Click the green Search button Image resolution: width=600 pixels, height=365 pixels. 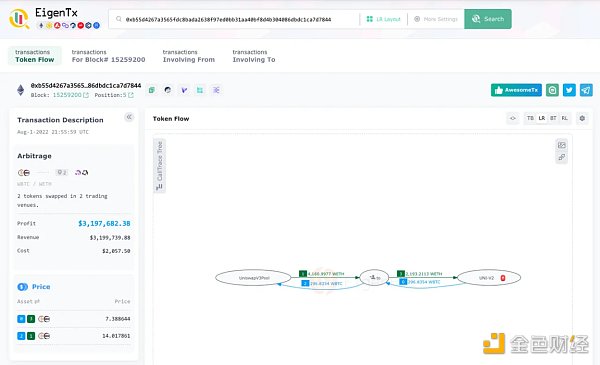pos(488,19)
